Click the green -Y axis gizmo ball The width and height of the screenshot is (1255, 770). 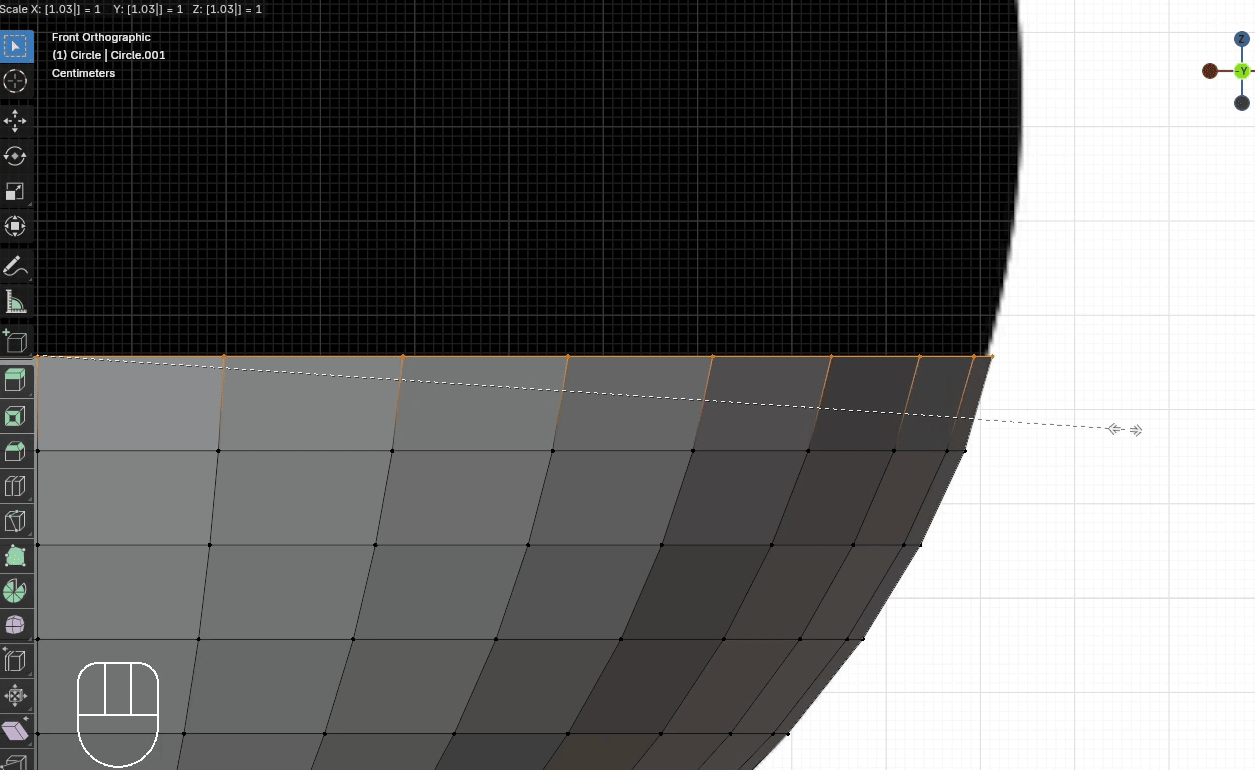(x=1241, y=71)
